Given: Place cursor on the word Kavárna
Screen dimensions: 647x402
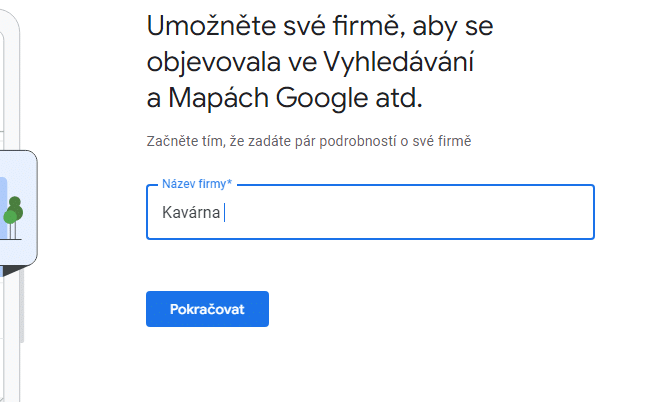Looking at the screenshot, I should (x=191, y=213).
